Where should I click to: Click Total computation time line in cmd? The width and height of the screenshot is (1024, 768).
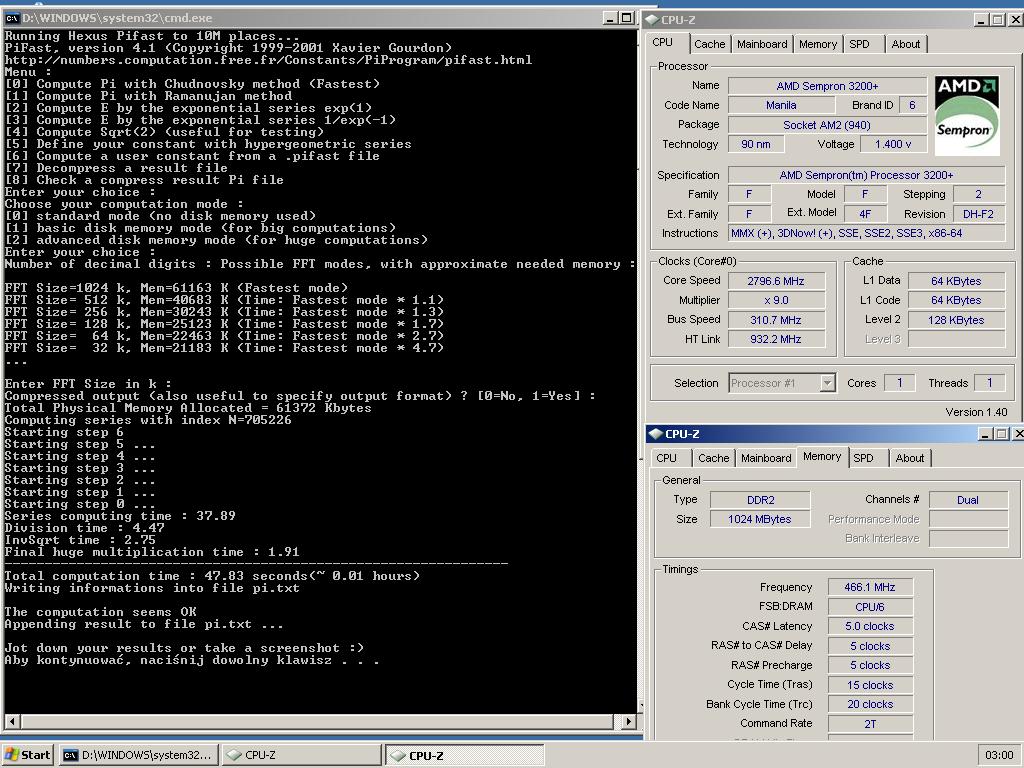212,576
